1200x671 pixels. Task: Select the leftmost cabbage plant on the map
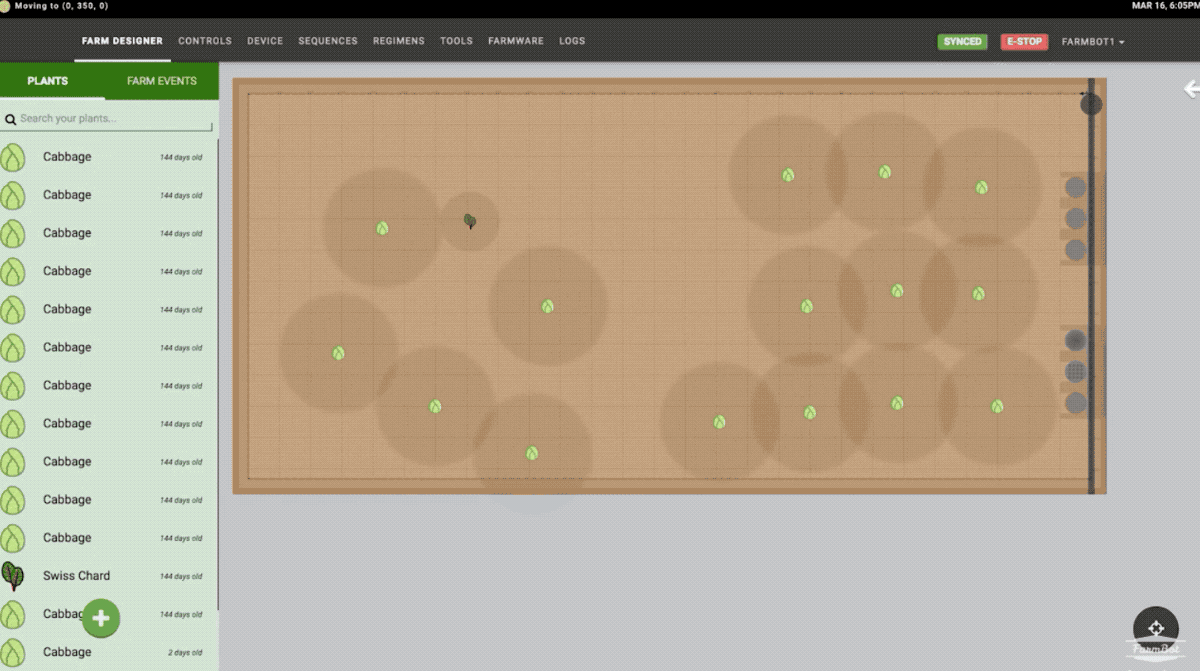[x=339, y=353]
